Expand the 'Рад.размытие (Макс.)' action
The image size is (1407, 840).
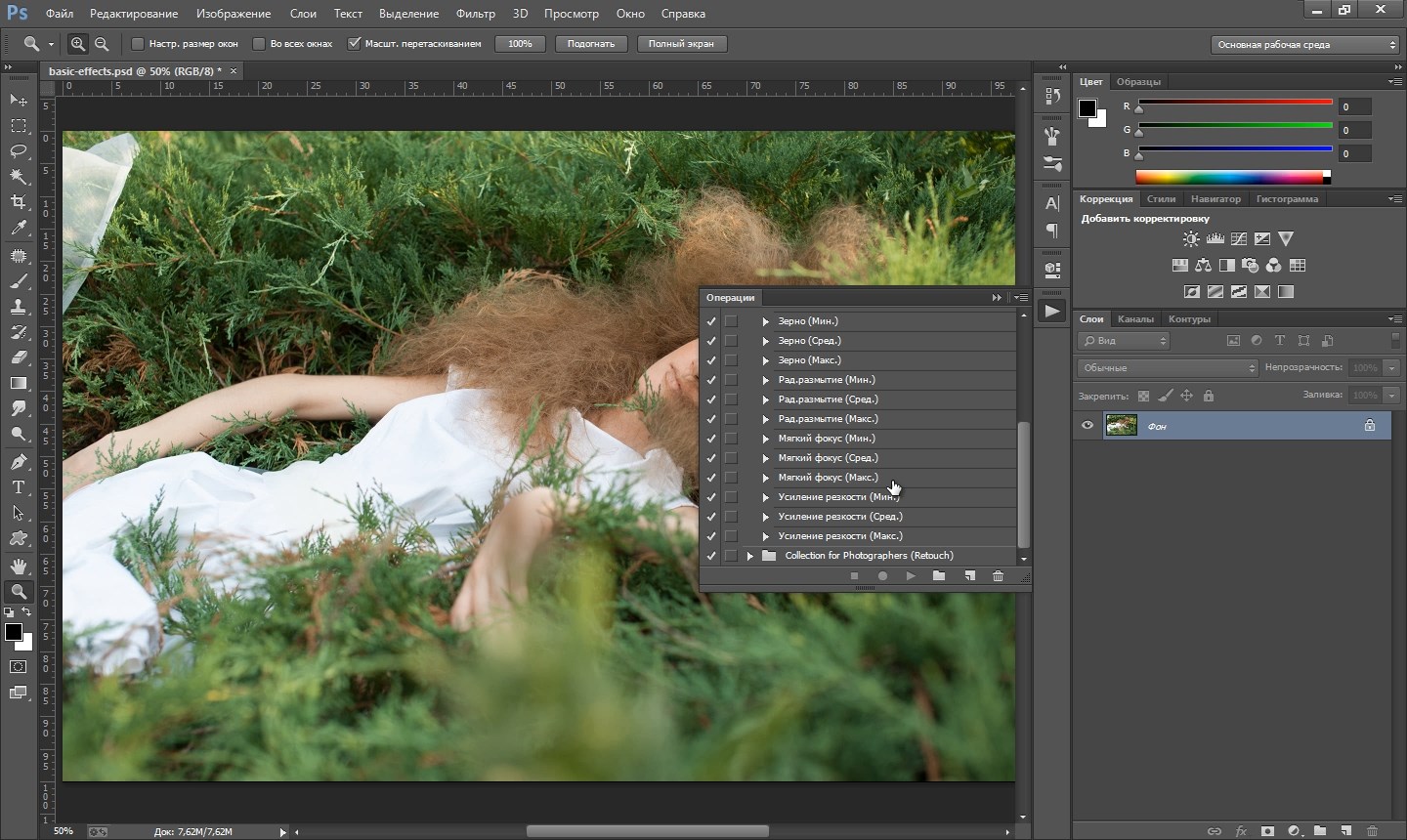click(766, 419)
